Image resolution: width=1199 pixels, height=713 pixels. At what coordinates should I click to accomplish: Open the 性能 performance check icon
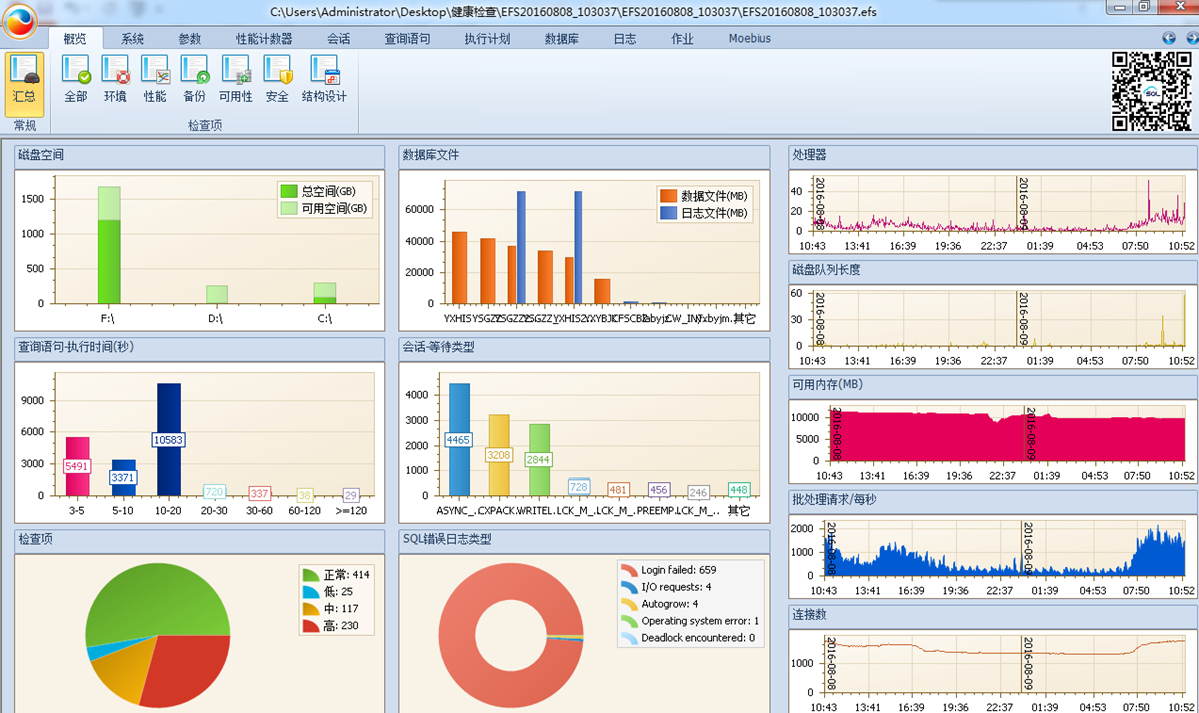coord(155,80)
